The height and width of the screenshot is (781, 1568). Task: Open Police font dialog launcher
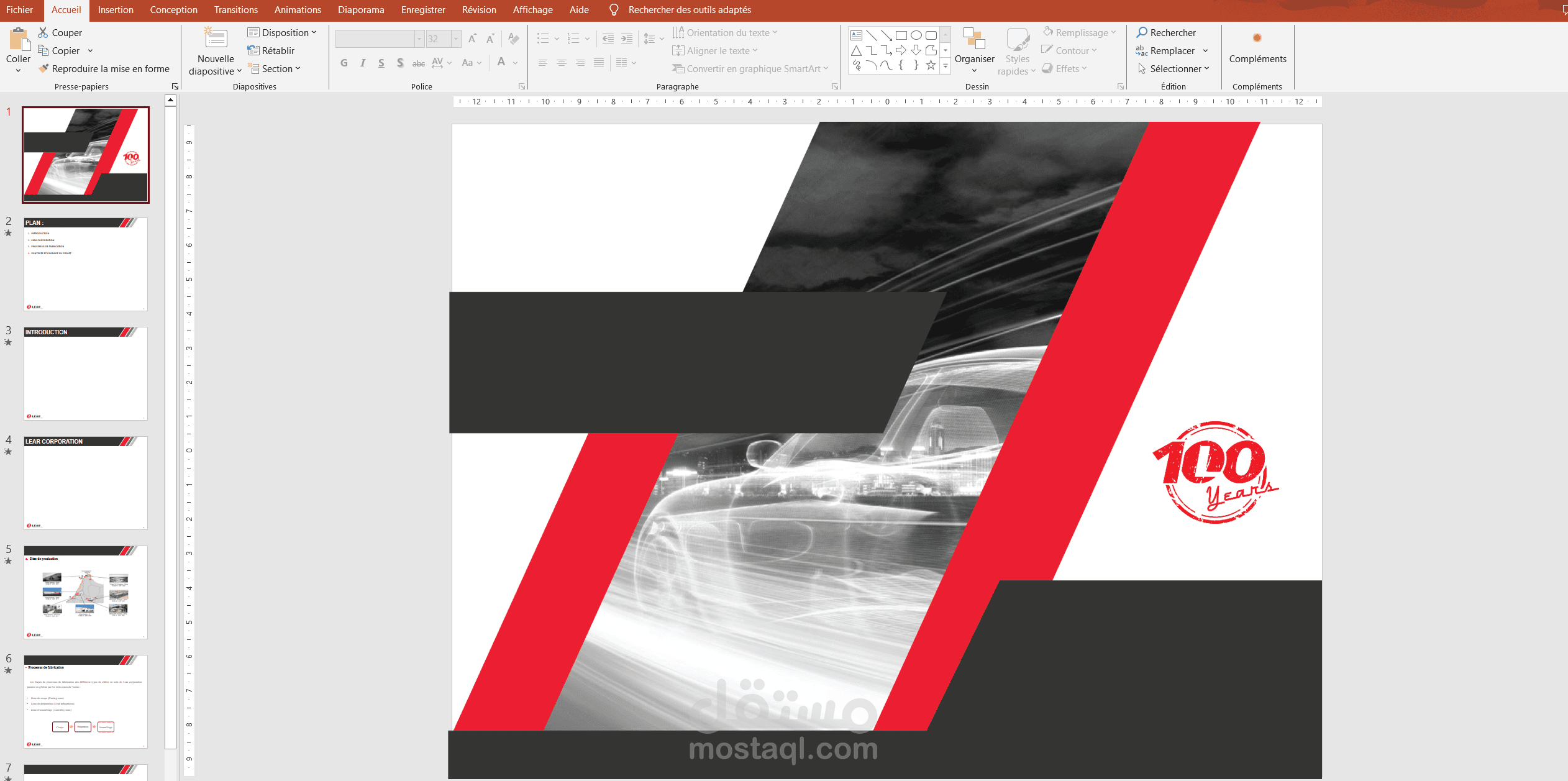pyautogui.click(x=521, y=86)
